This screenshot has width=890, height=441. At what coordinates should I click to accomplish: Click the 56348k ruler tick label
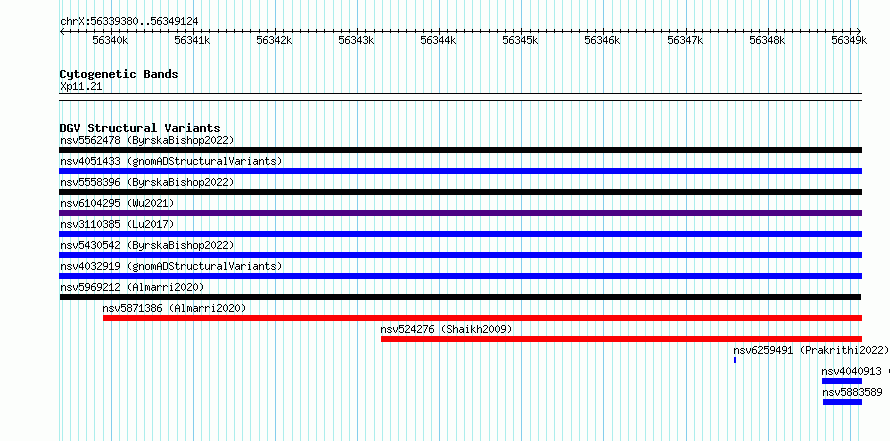[767, 40]
